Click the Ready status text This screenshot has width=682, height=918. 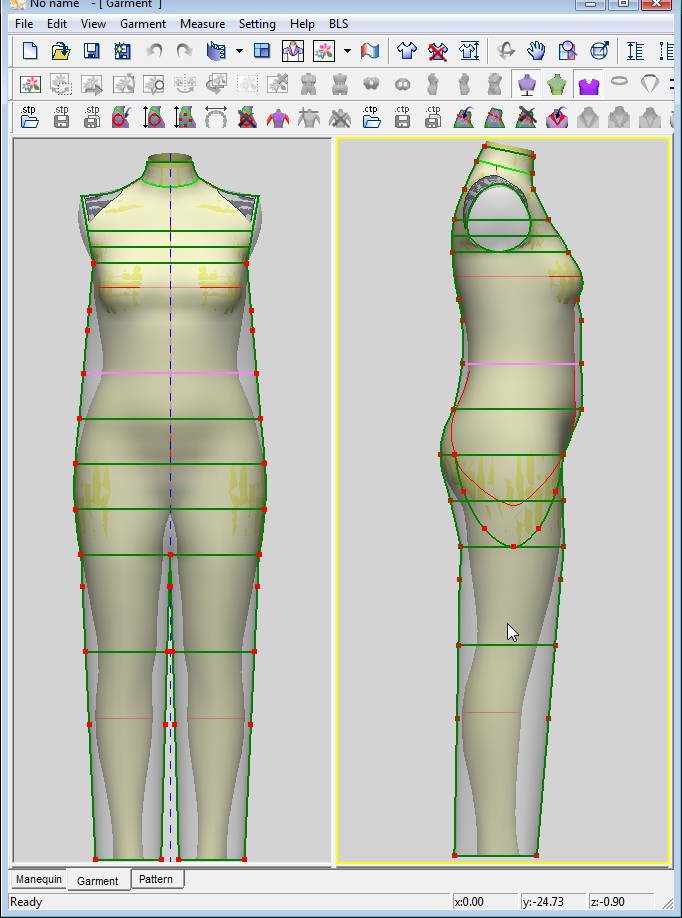(x=26, y=902)
